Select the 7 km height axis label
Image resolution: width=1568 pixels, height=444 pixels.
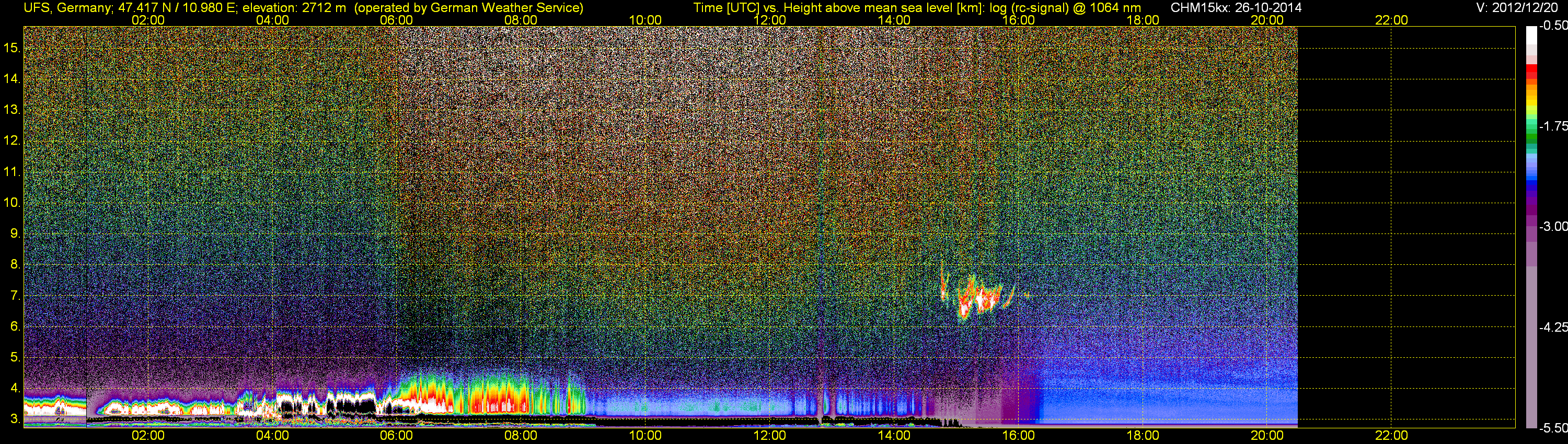[15, 296]
